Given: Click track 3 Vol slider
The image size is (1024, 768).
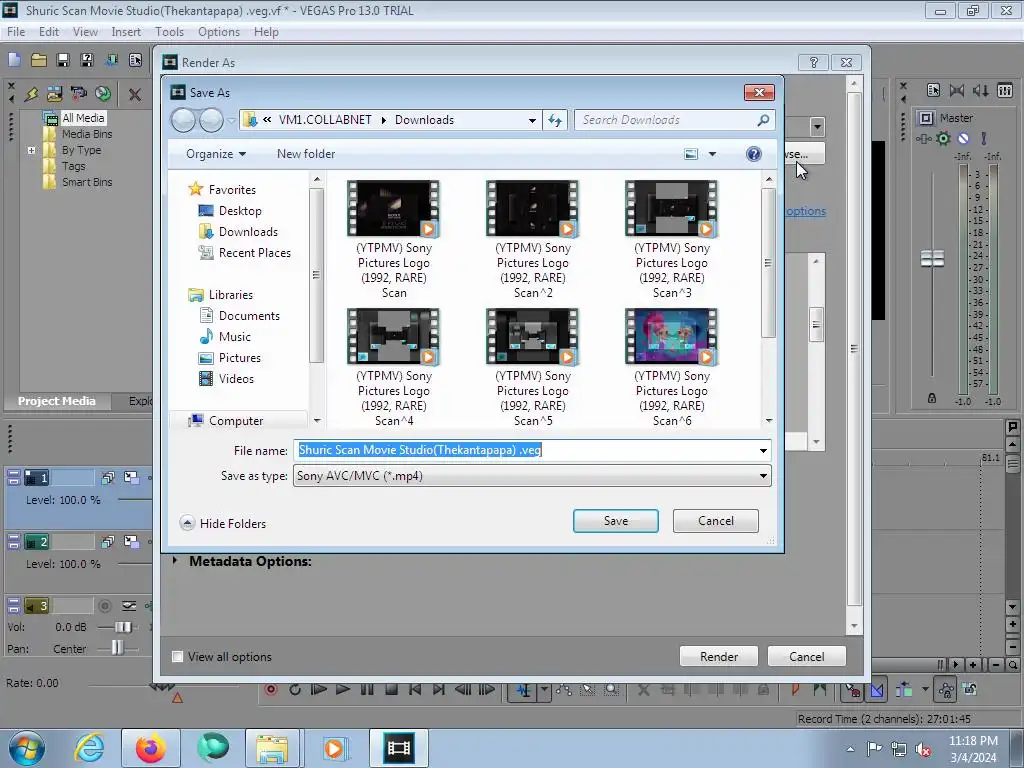Looking at the screenshot, I should tap(123, 627).
